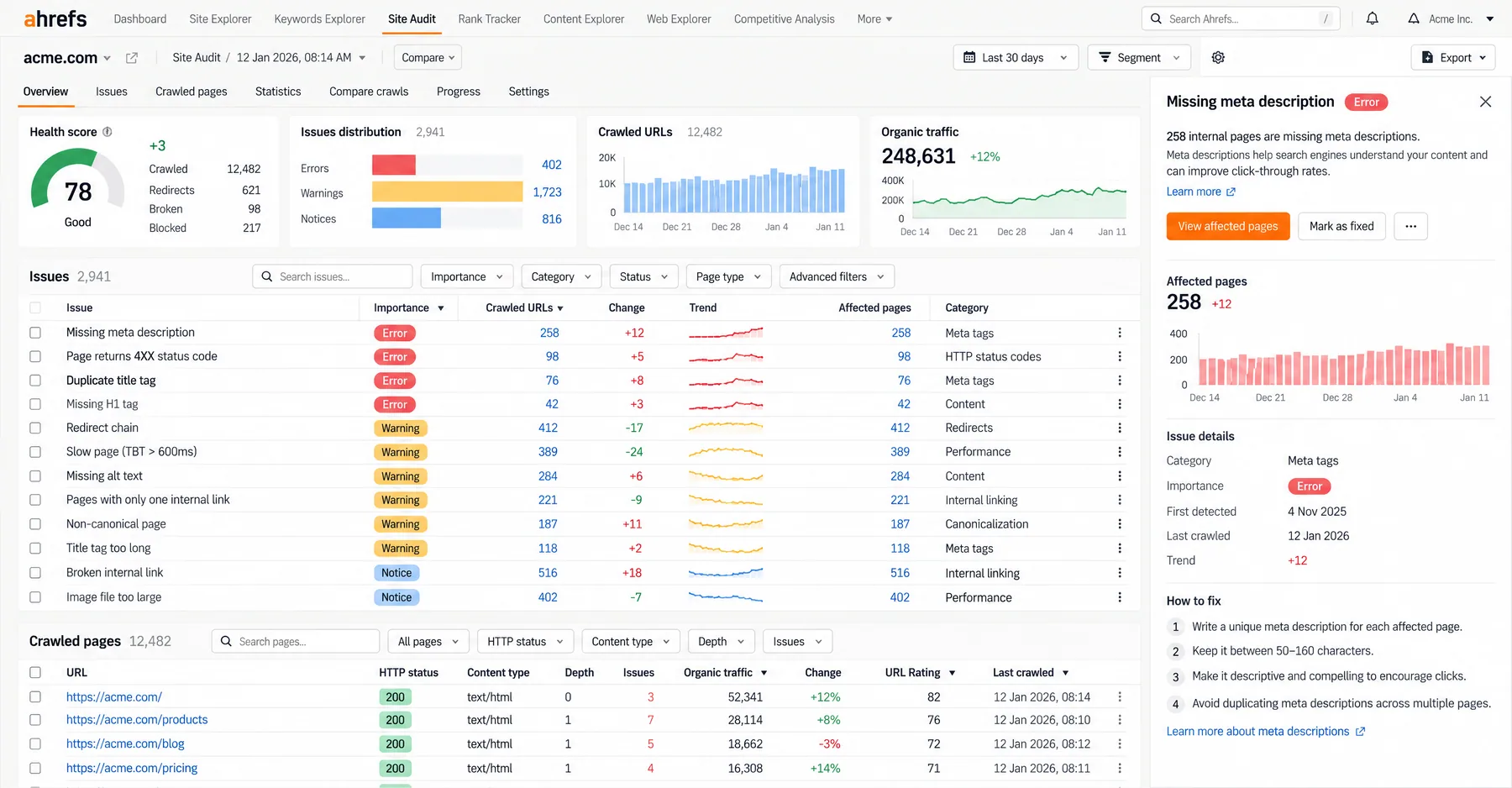Click the ahrefs logo

pos(55,18)
